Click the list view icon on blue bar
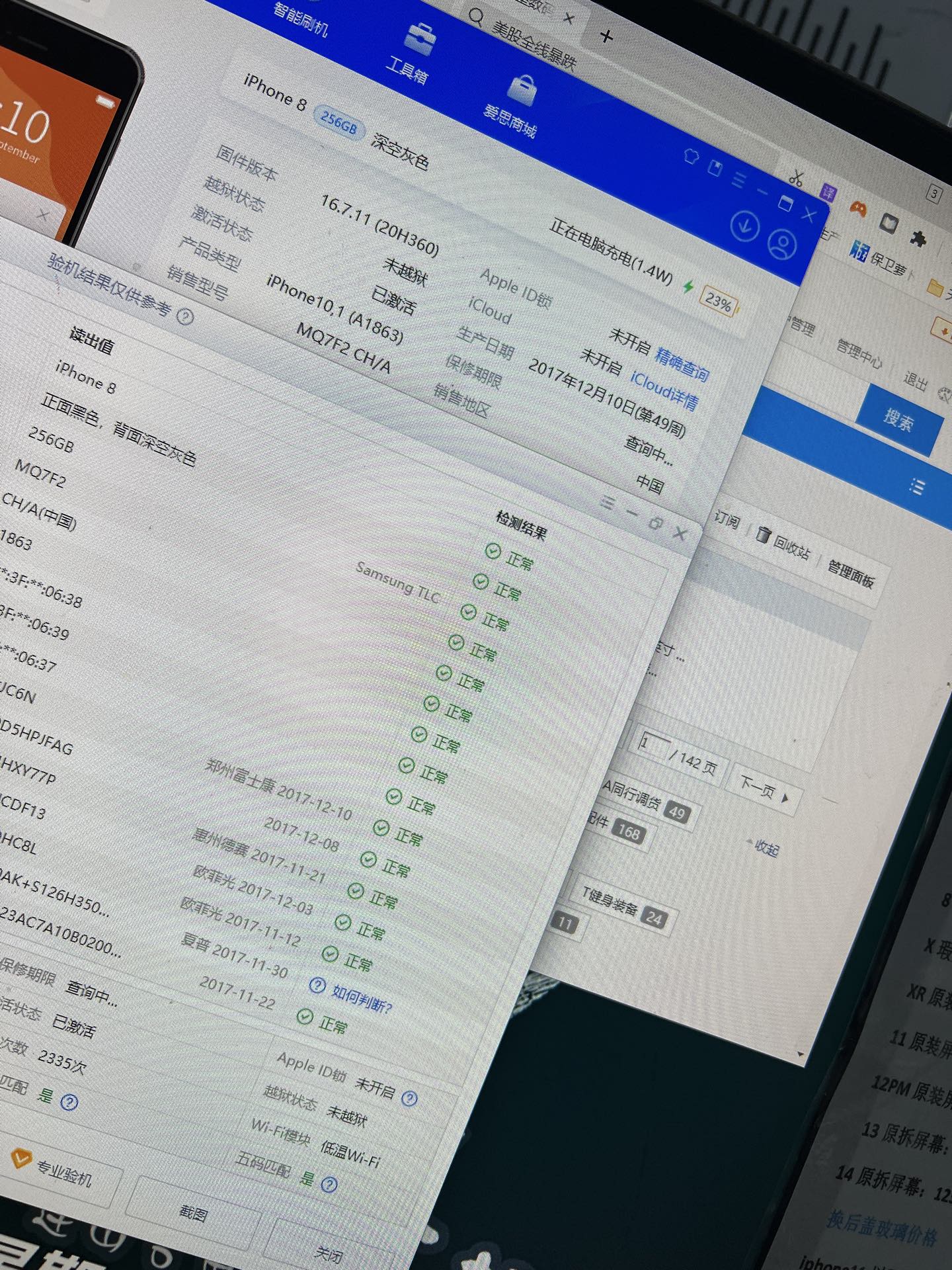Screen dimensions: 952x1270 tap(917, 487)
